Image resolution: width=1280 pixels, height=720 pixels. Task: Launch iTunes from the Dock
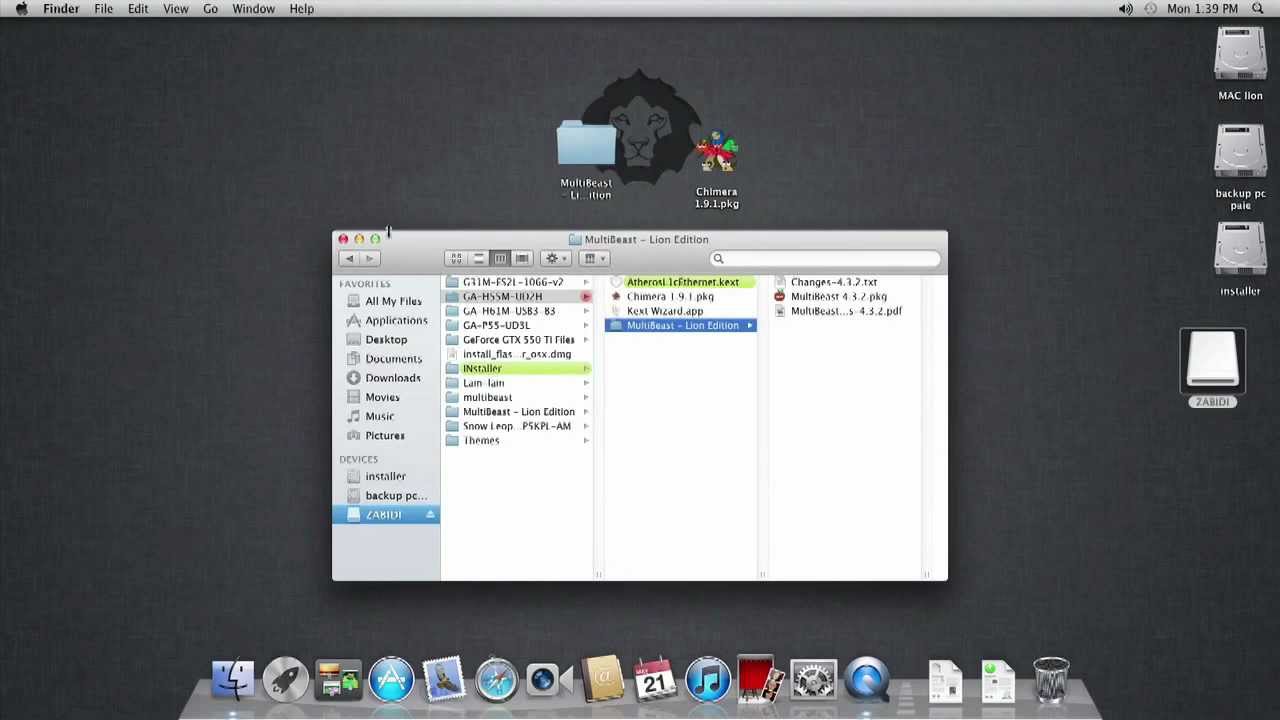[x=708, y=680]
